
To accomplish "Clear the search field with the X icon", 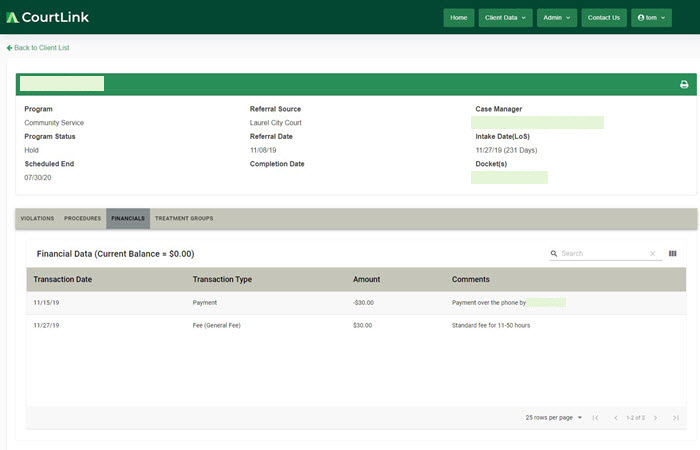I will click(x=652, y=254).
